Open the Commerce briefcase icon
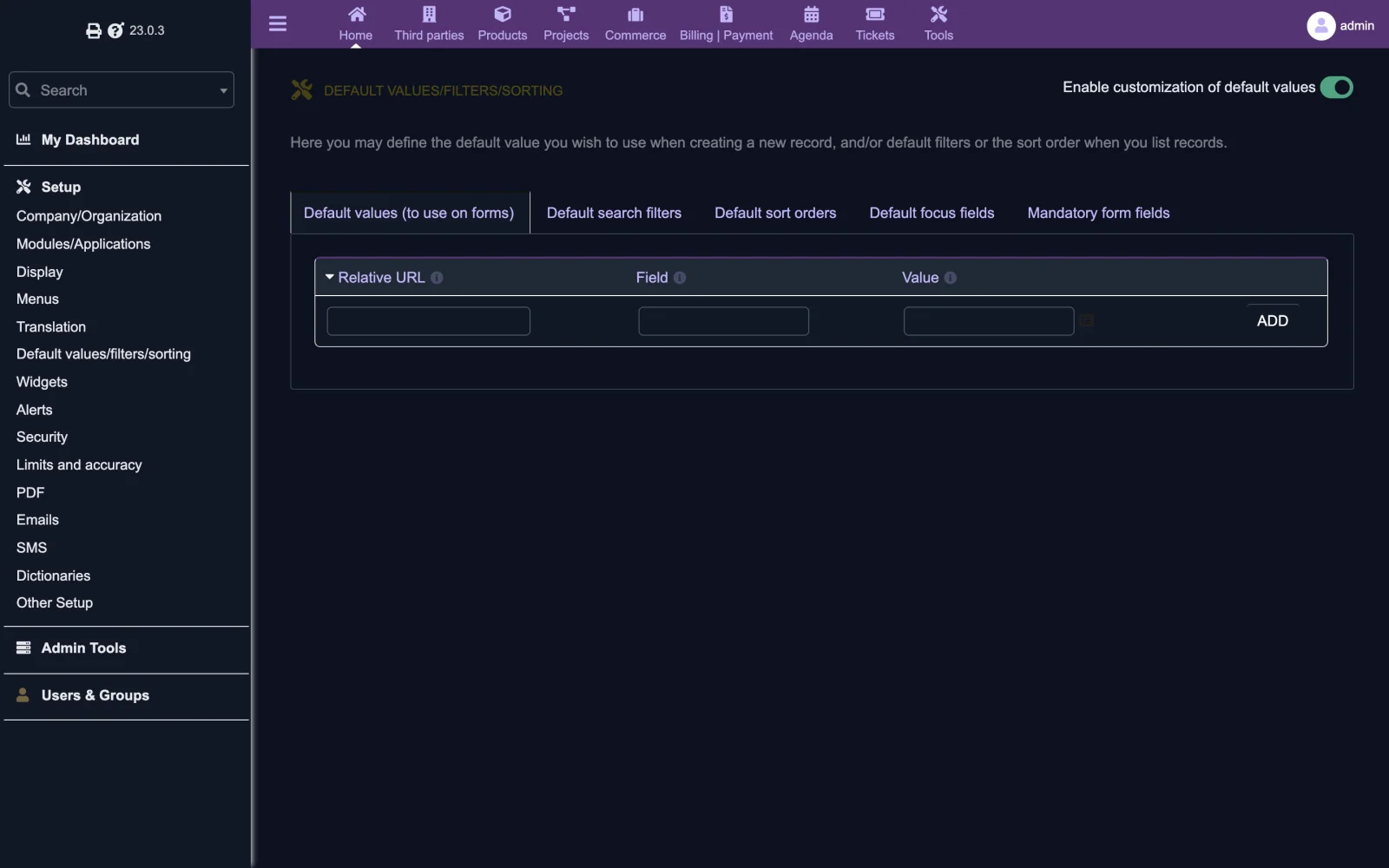This screenshot has height=868, width=1389. [x=635, y=14]
